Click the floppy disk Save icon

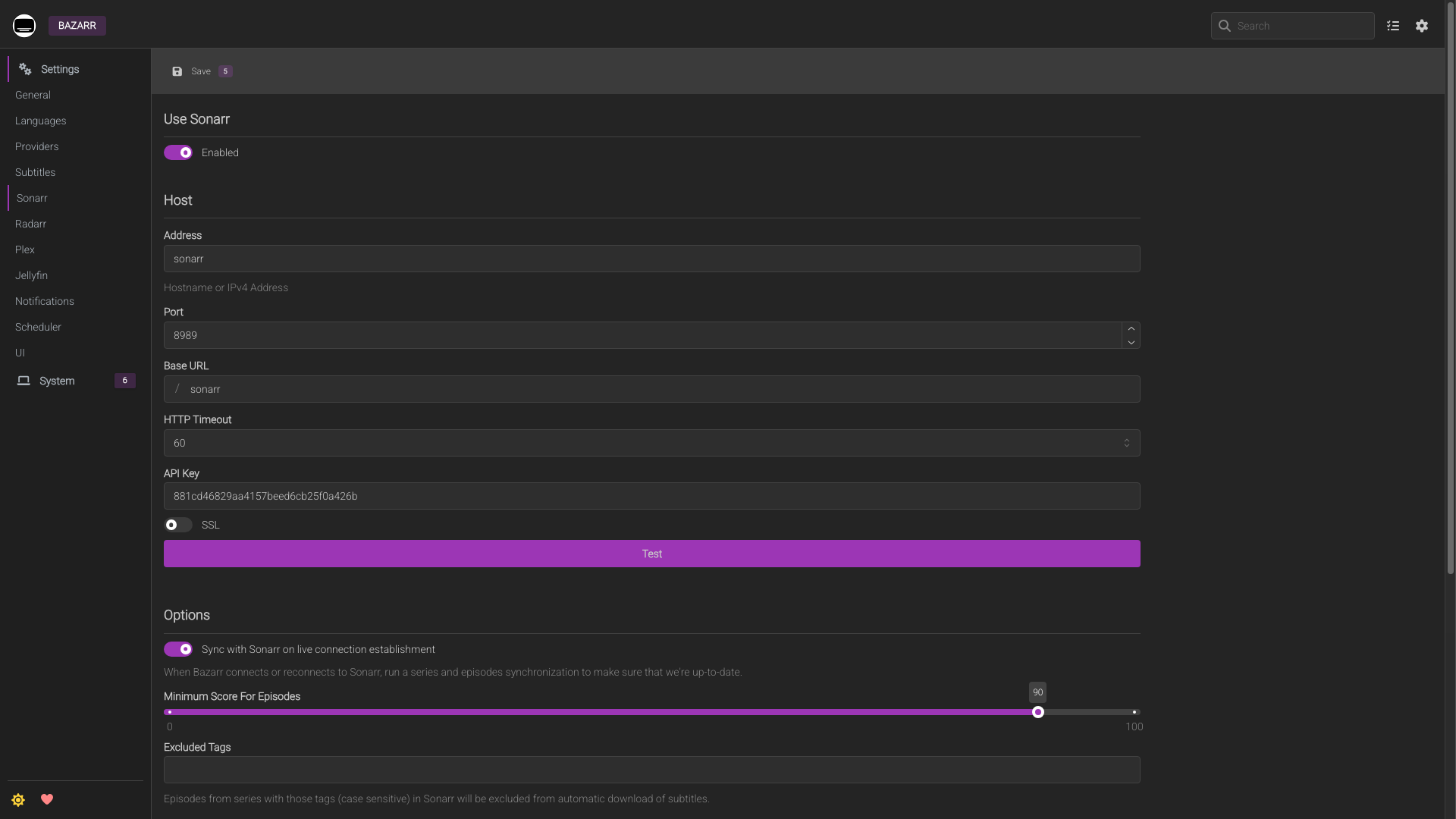[x=177, y=71]
